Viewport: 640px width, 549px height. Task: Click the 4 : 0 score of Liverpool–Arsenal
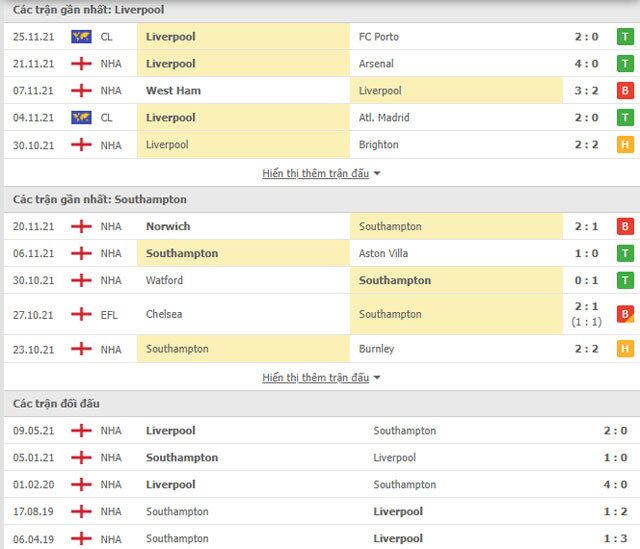[587, 64]
